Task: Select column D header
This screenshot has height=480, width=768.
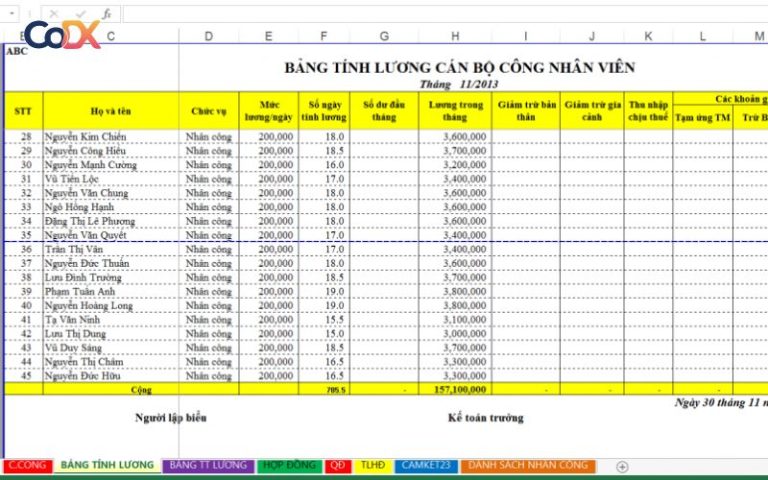Action: [209, 36]
